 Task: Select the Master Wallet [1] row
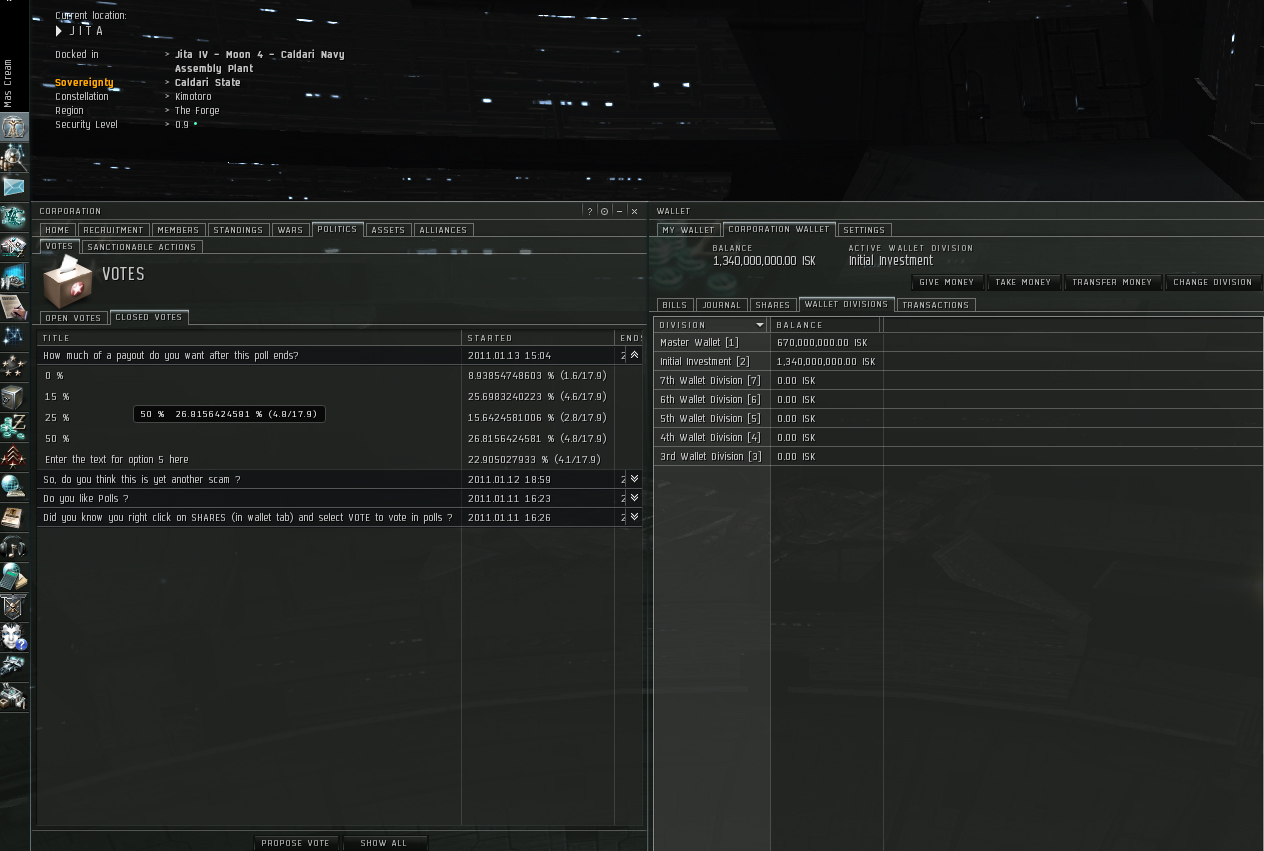pos(958,342)
